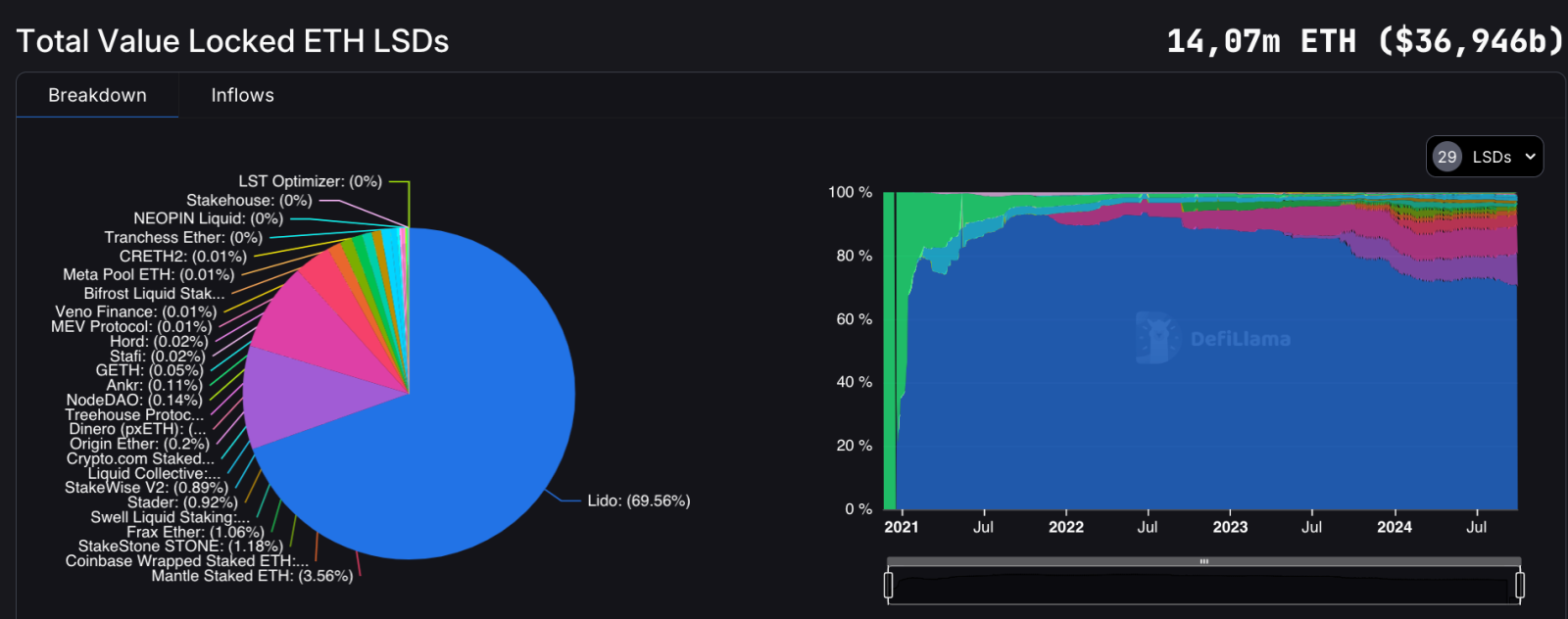Image resolution: width=1568 pixels, height=619 pixels.
Task: Click the 0 % label on the y-axis
Action: point(858,509)
